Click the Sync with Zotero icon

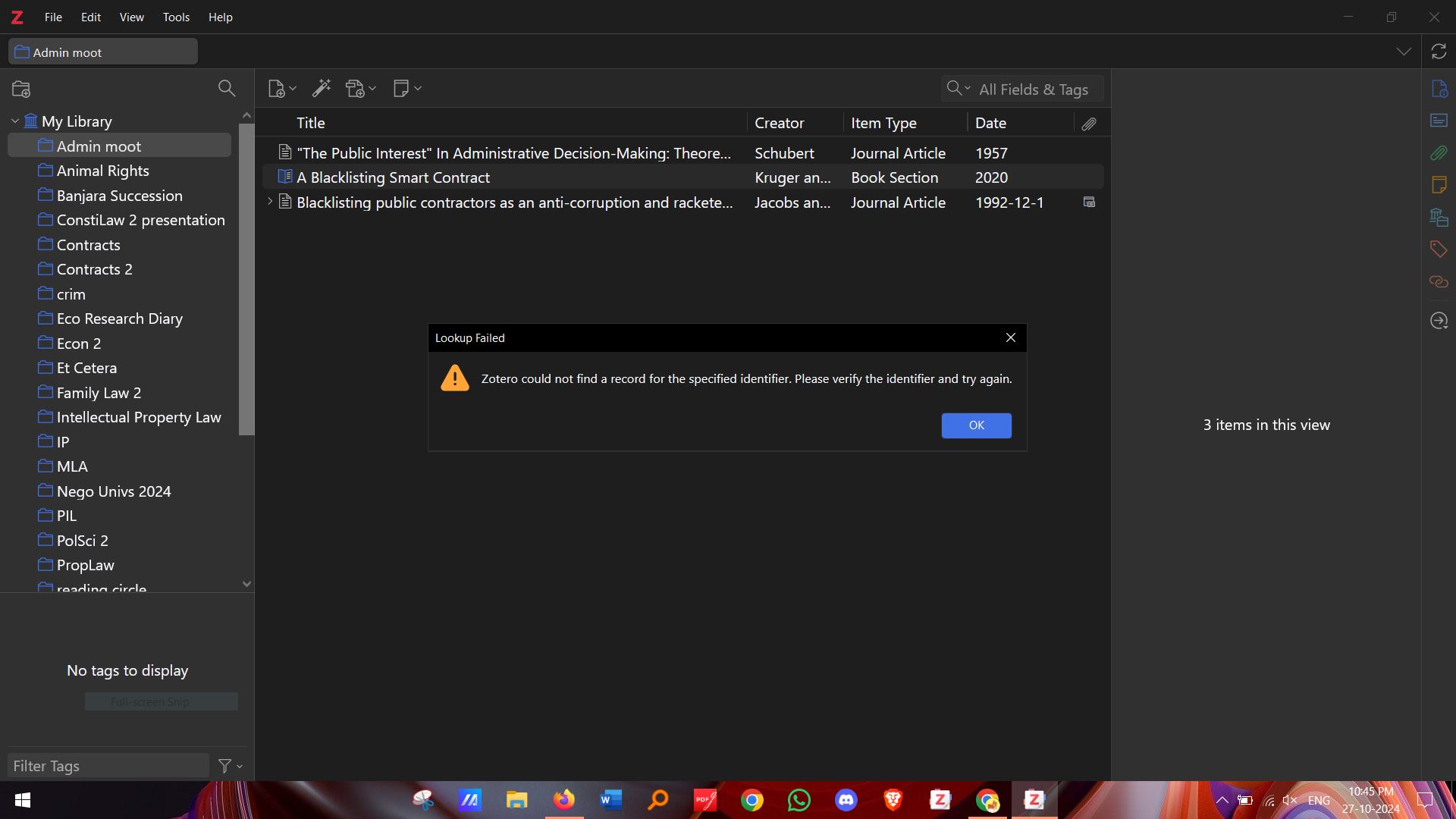click(x=1439, y=52)
